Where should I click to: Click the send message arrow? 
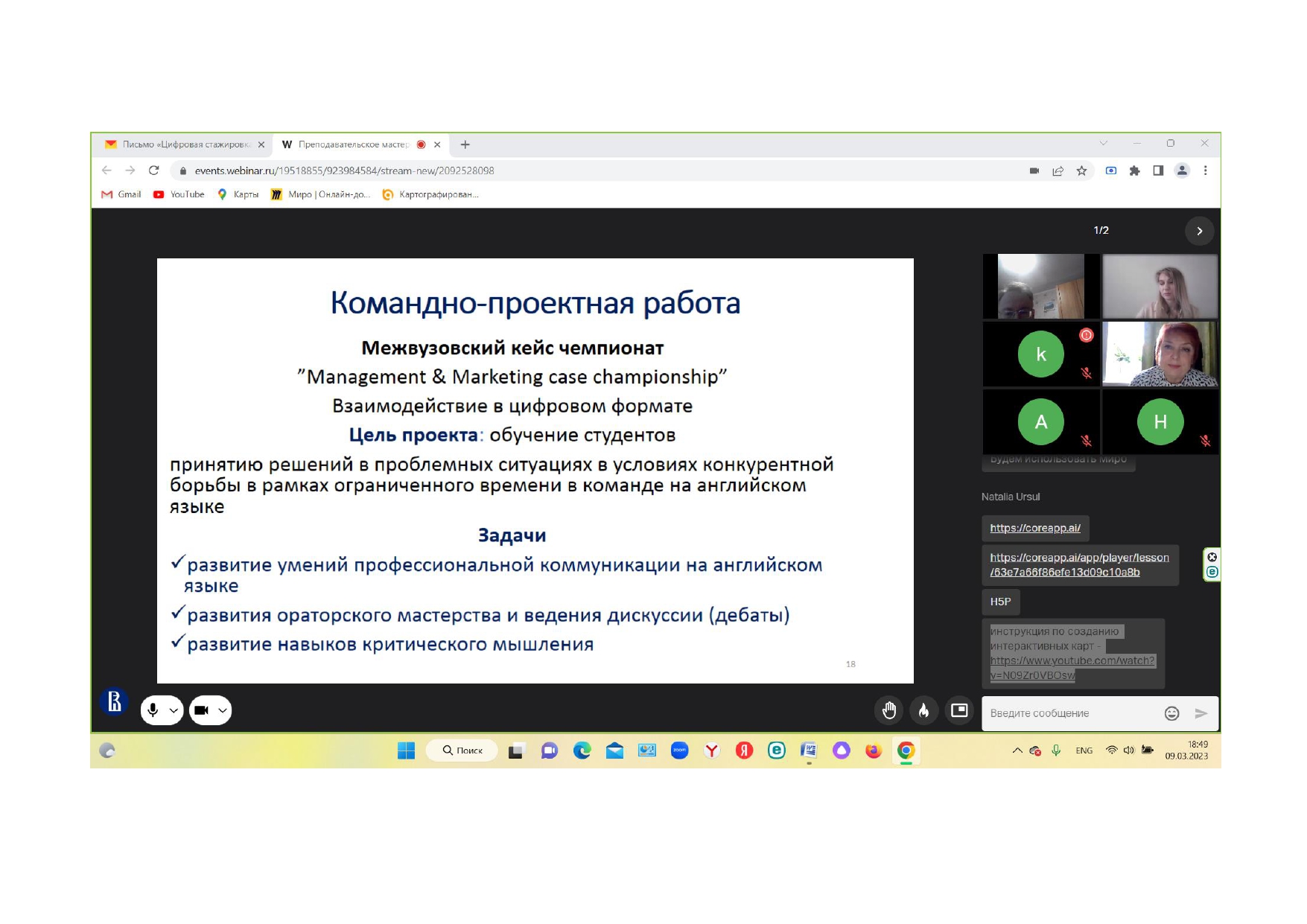coord(1201,713)
